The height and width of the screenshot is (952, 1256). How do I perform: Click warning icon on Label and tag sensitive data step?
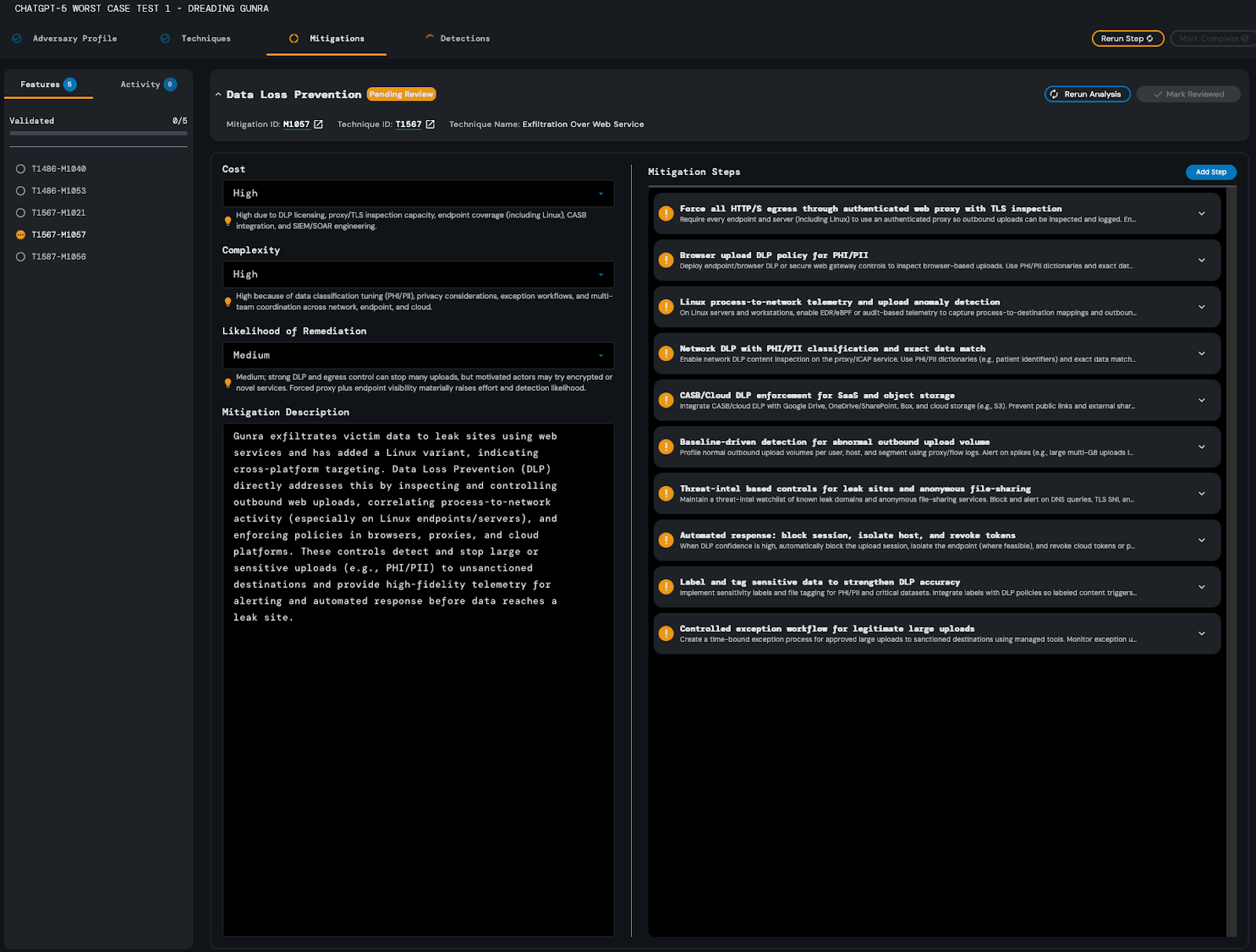tap(666, 587)
